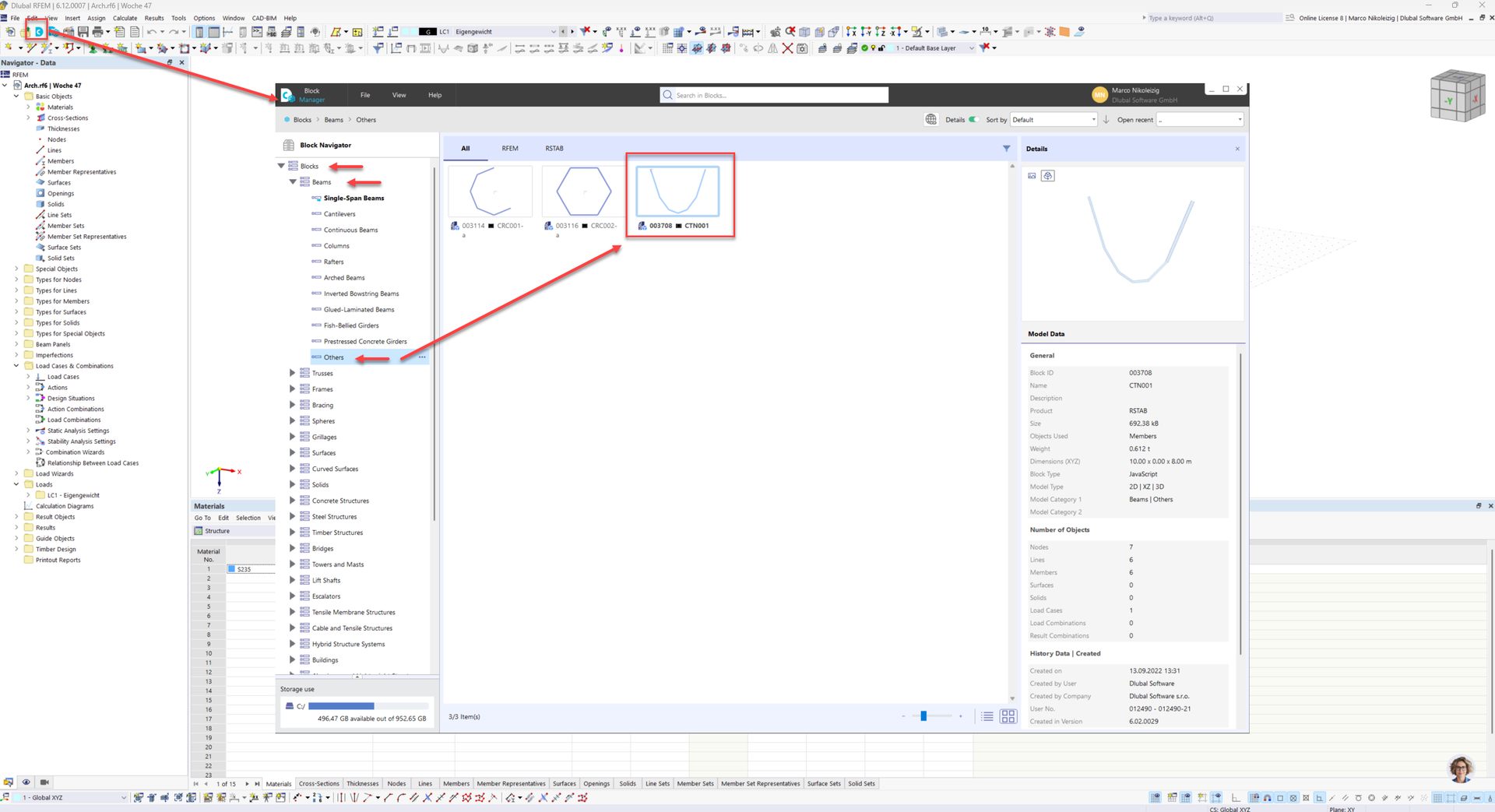Screen dimensions: 1495x812
Task: Click the sort direction arrow icon
Action: click(x=1106, y=120)
